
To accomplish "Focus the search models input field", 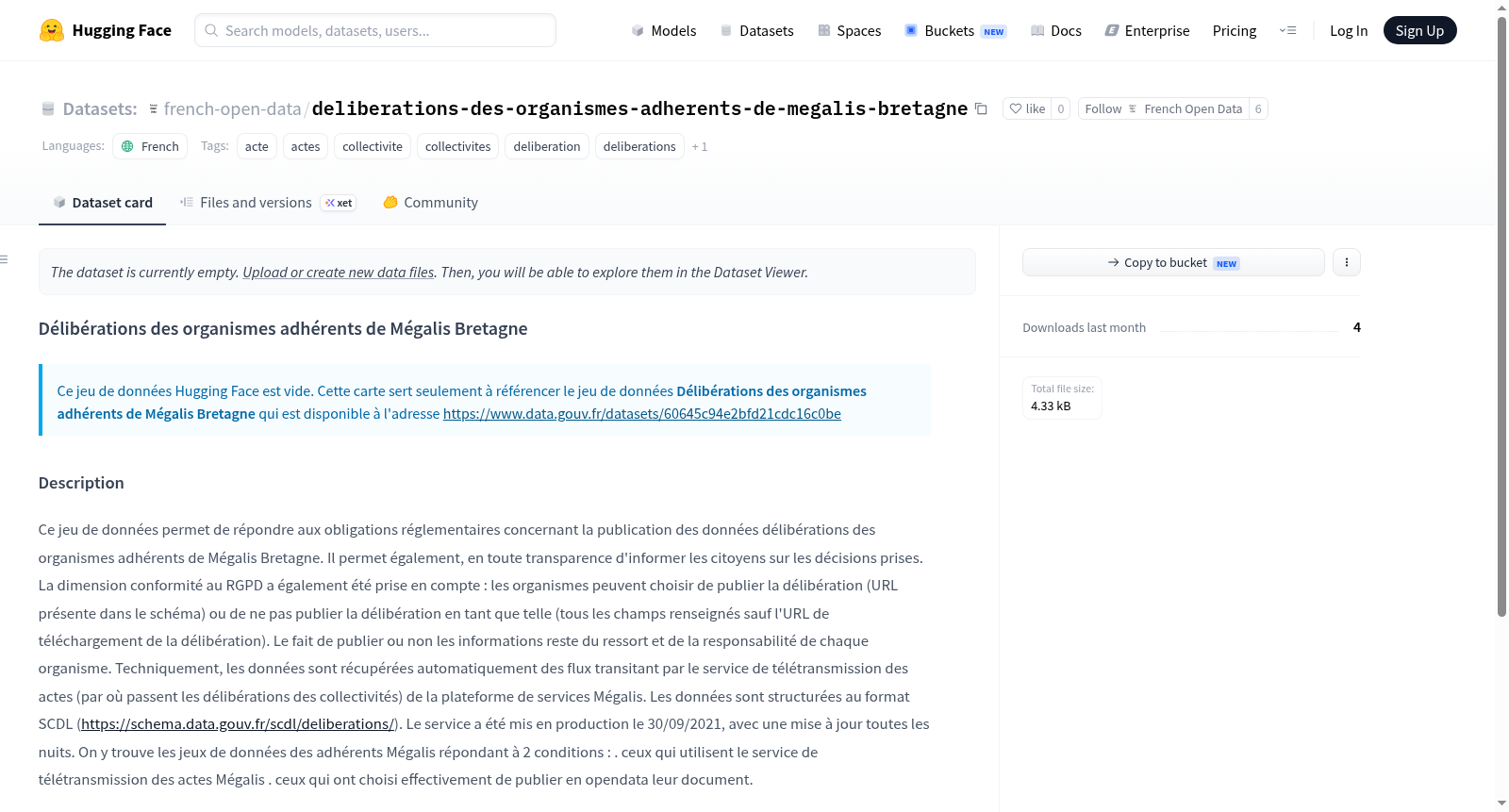I will [x=375, y=30].
